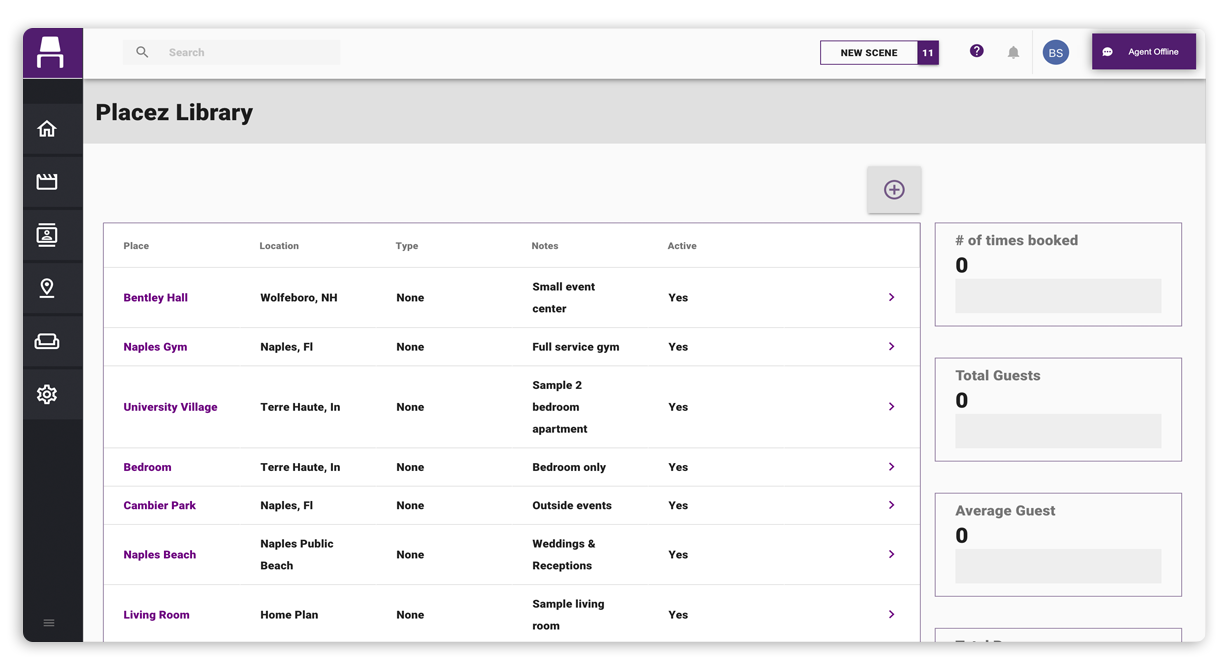Open the Cambier Park place link
Screen dimensions: 1226x664
tap(159, 505)
